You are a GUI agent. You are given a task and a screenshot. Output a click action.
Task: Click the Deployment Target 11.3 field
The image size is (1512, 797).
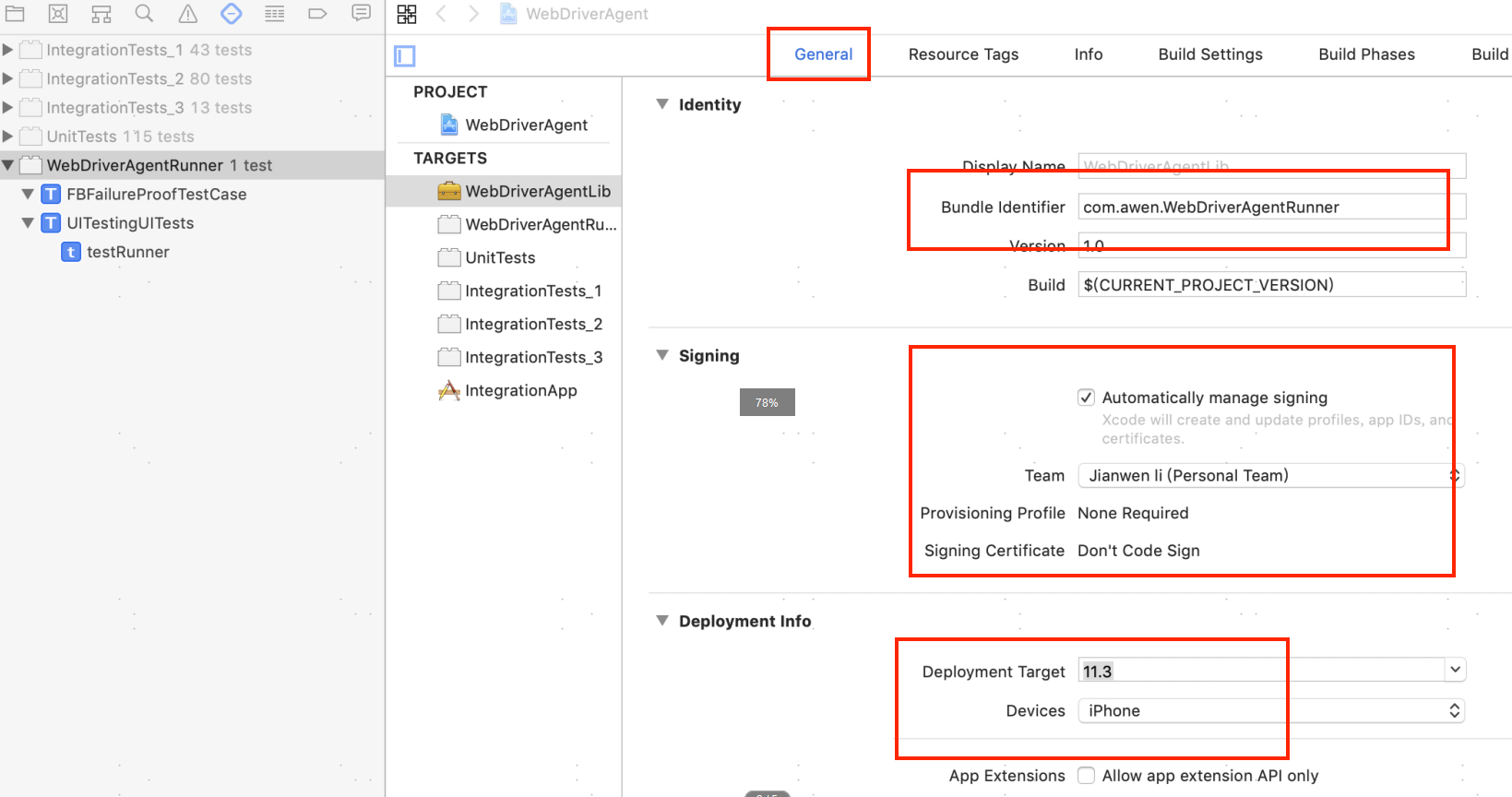click(x=1261, y=671)
